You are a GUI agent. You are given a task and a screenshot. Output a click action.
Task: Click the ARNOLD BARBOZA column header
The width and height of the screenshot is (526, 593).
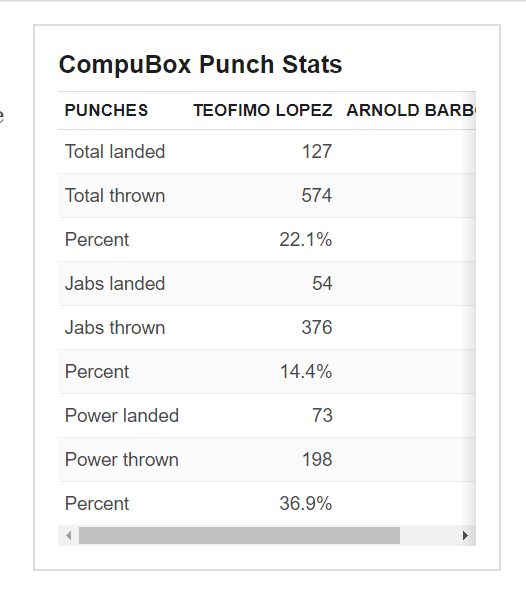411,110
